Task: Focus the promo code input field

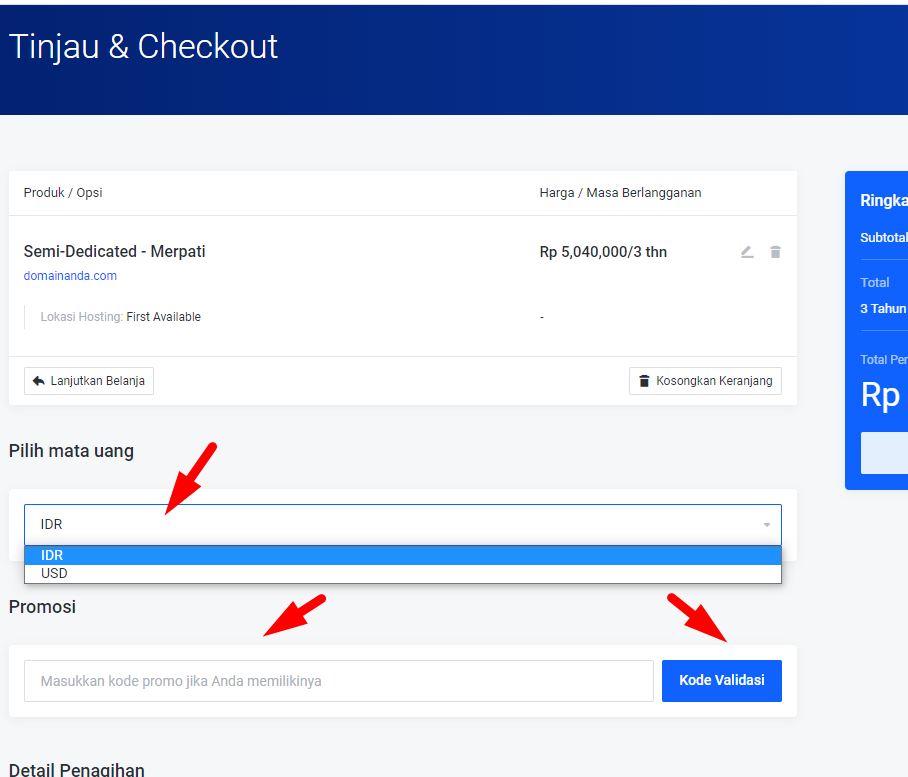Action: pos(338,681)
